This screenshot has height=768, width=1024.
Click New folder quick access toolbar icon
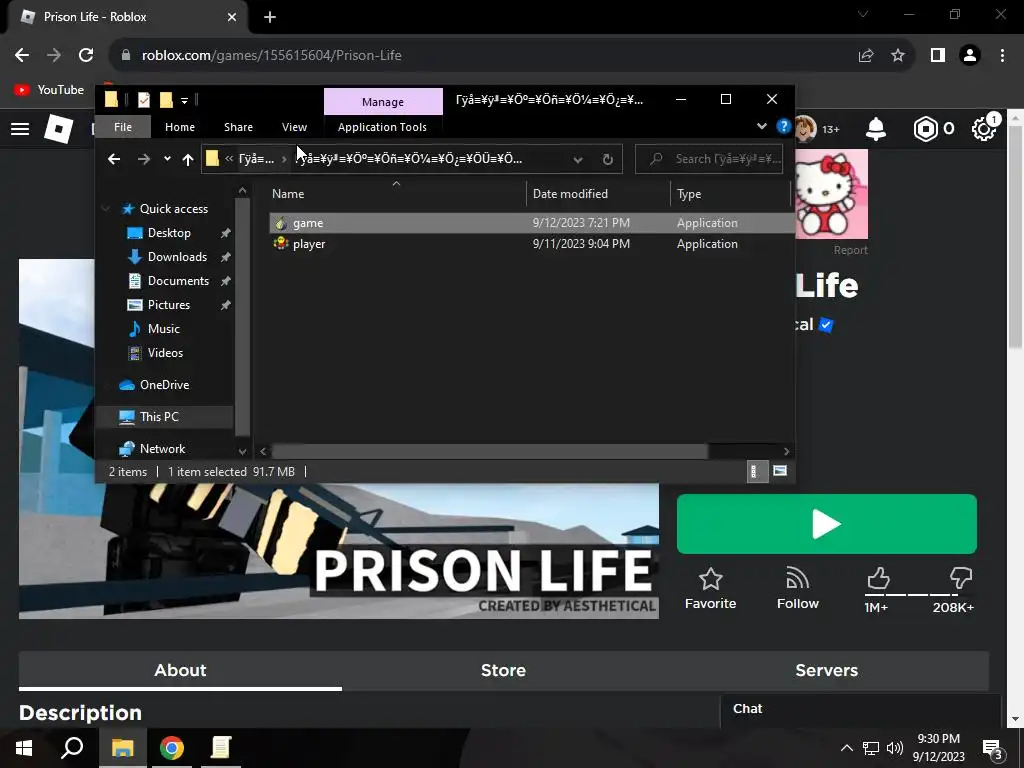167,100
